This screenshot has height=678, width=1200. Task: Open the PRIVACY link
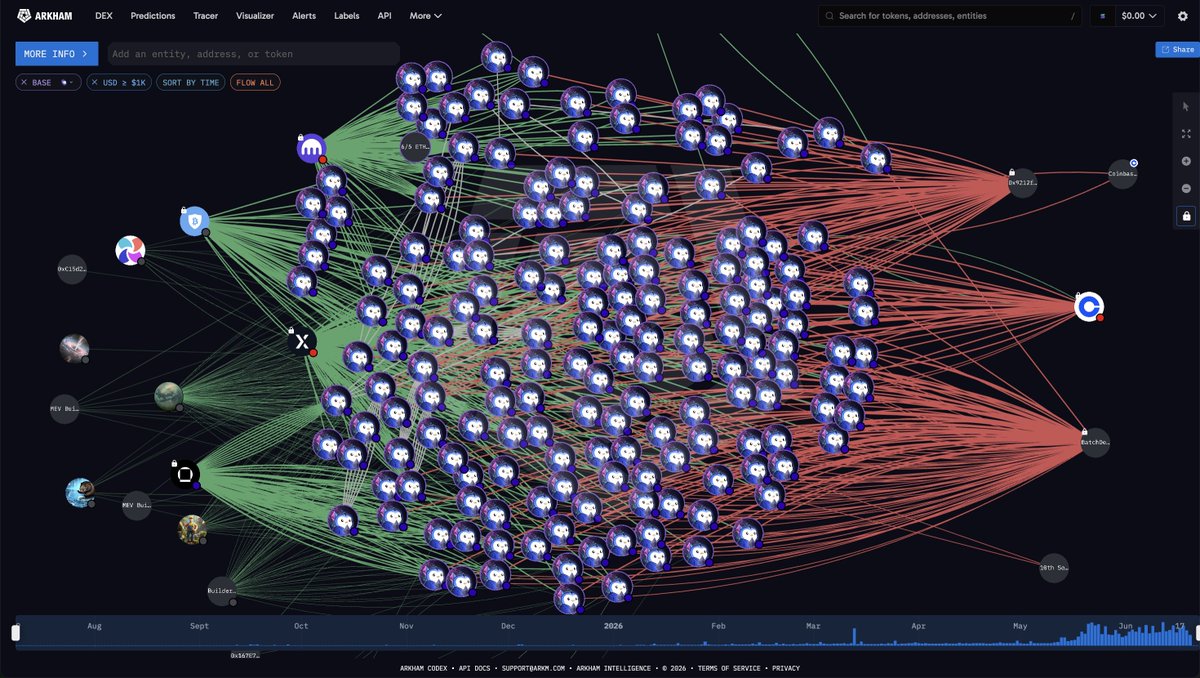click(785, 668)
